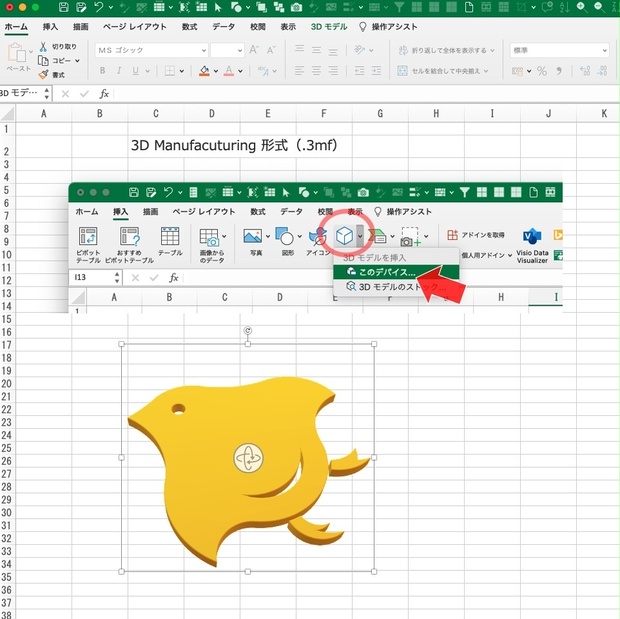The width and height of the screenshot is (620, 619).
Task: Click the red font color swatch
Action: pyautogui.click(x=229, y=71)
